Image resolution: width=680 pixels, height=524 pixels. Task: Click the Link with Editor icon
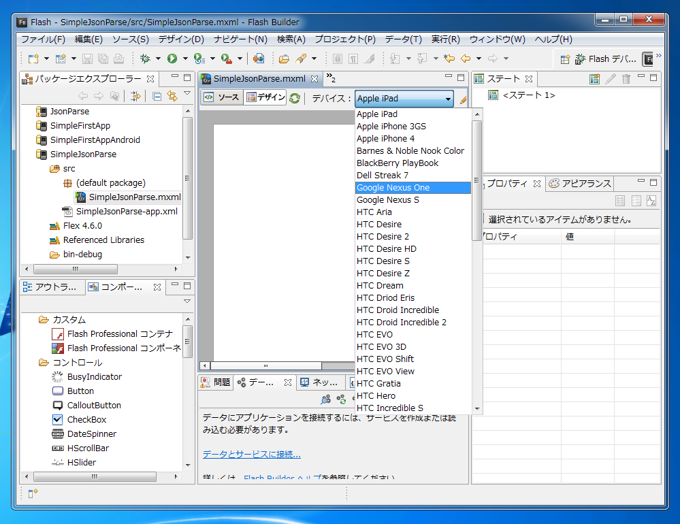(172, 96)
